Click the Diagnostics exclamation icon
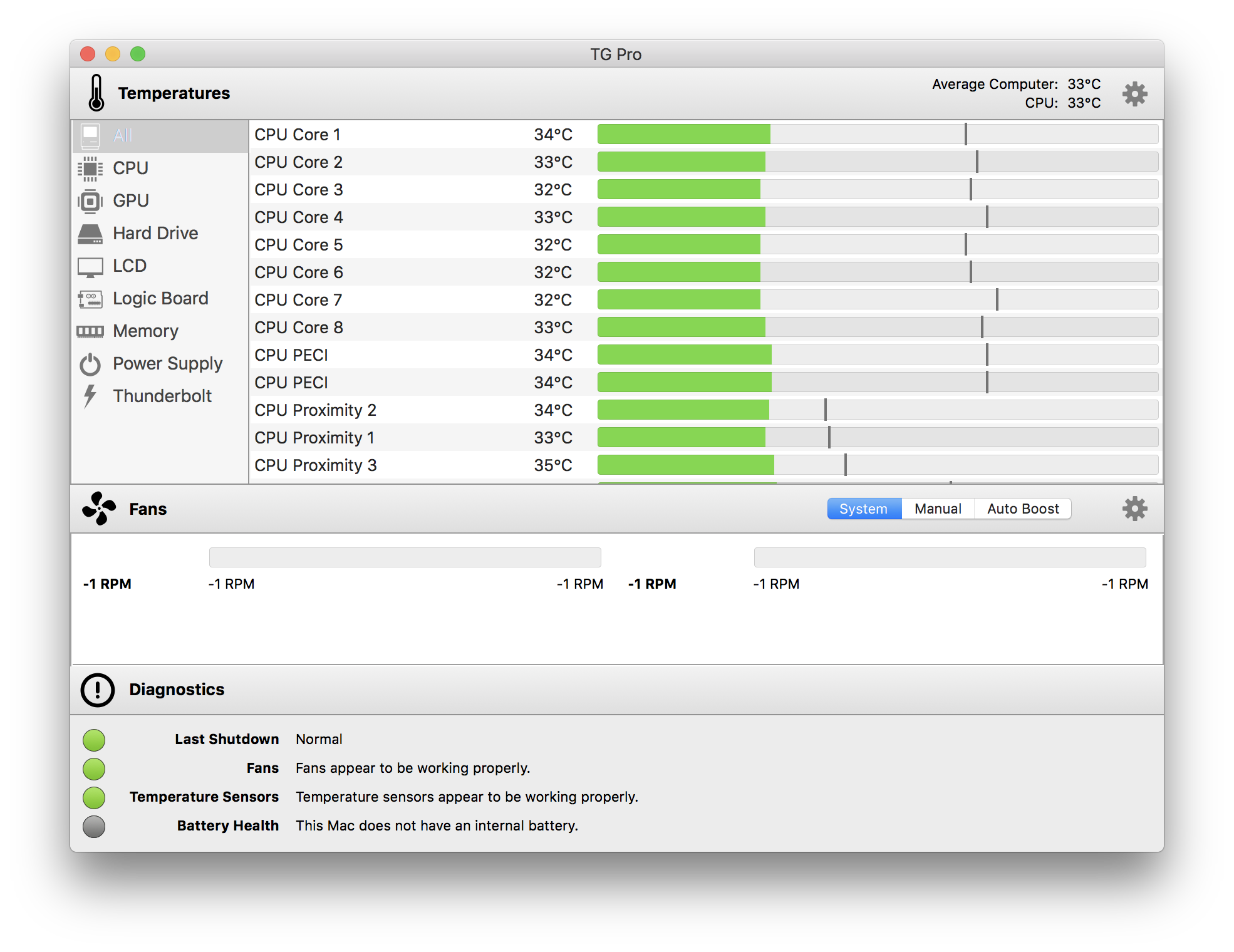Screen dimensions: 1234x952 click(98, 690)
